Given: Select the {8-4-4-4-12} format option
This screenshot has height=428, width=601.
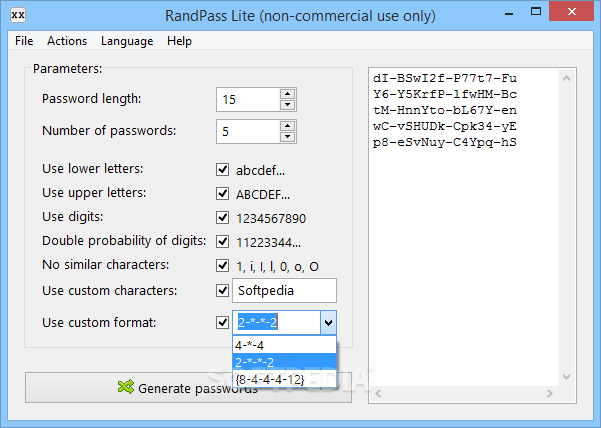Looking at the screenshot, I should coord(284,379).
